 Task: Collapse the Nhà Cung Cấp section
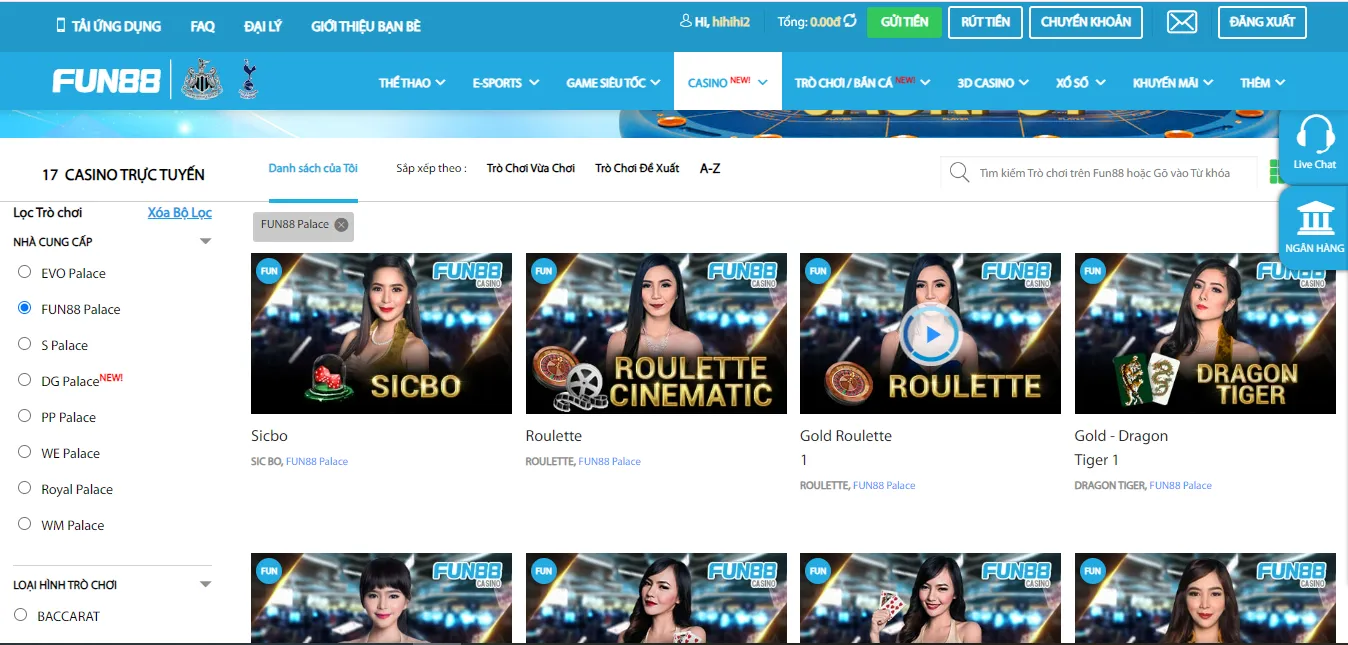(205, 242)
